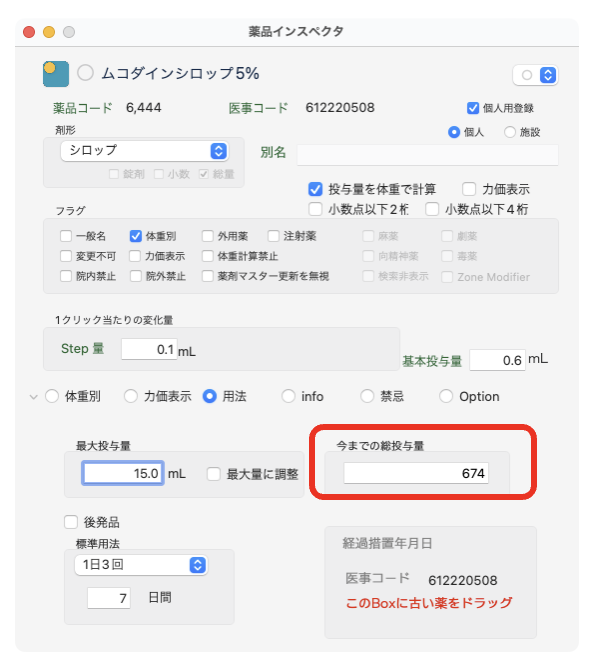Collapse the section with the chevron beside 体重別
This screenshot has width=606, height=668.
coord(33,397)
